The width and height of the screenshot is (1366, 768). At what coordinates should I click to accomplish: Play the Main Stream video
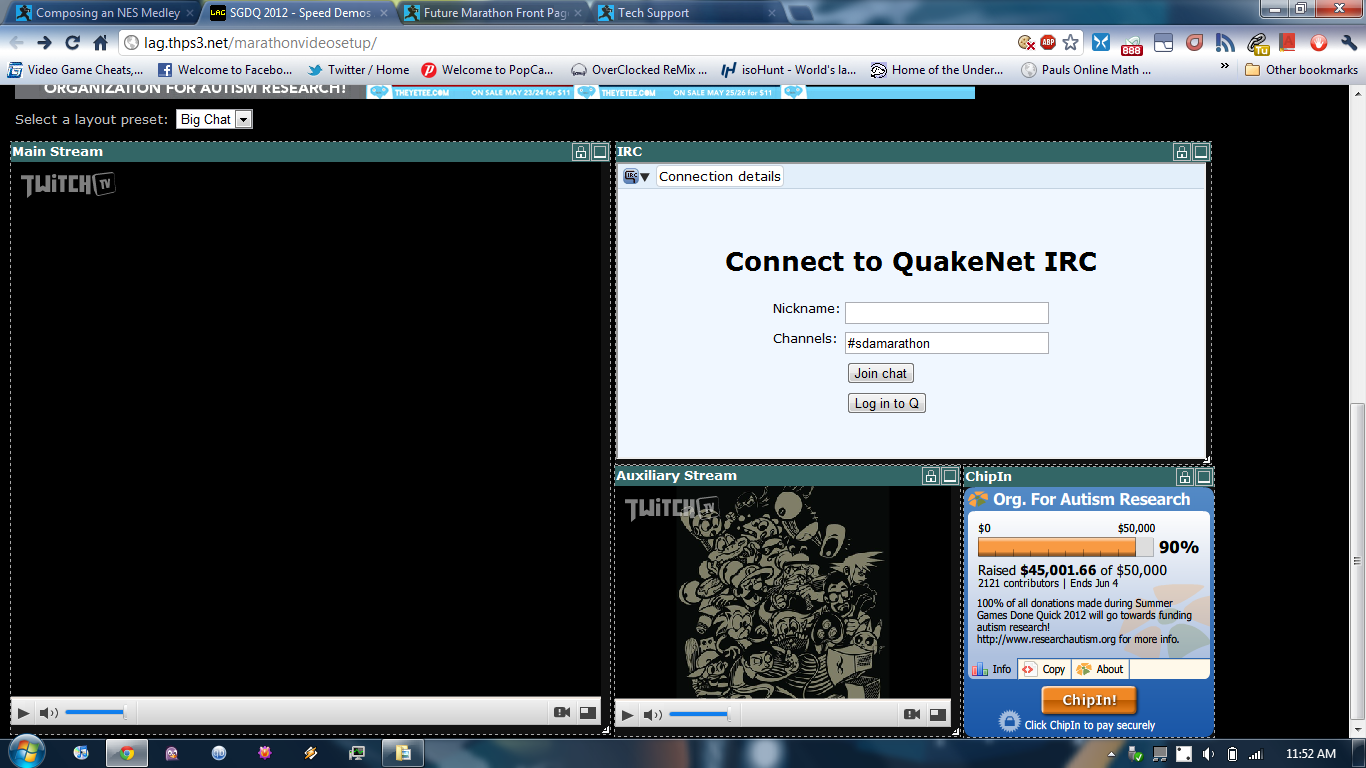pyautogui.click(x=23, y=713)
